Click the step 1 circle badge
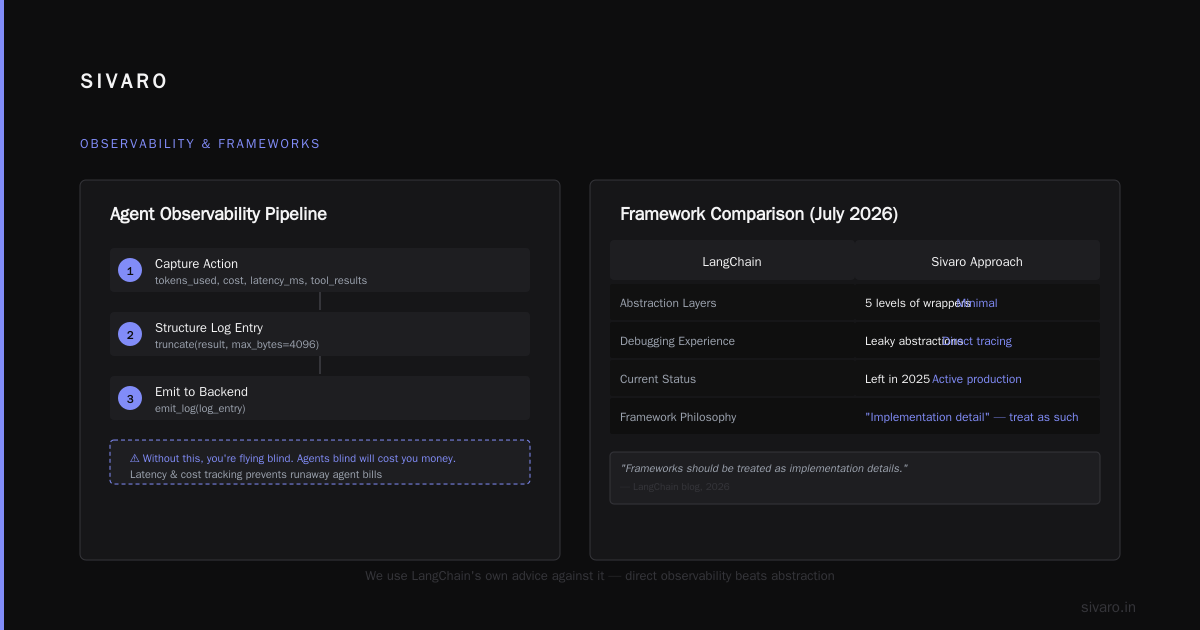The image size is (1200, 630). click(x=130, y=270)
